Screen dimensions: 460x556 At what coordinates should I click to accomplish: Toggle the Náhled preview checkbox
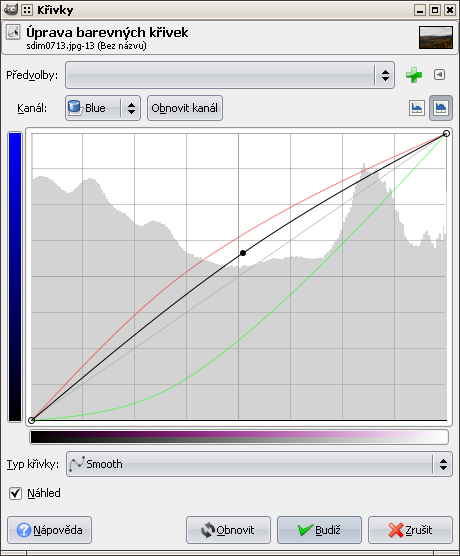(x=15, y=493)
